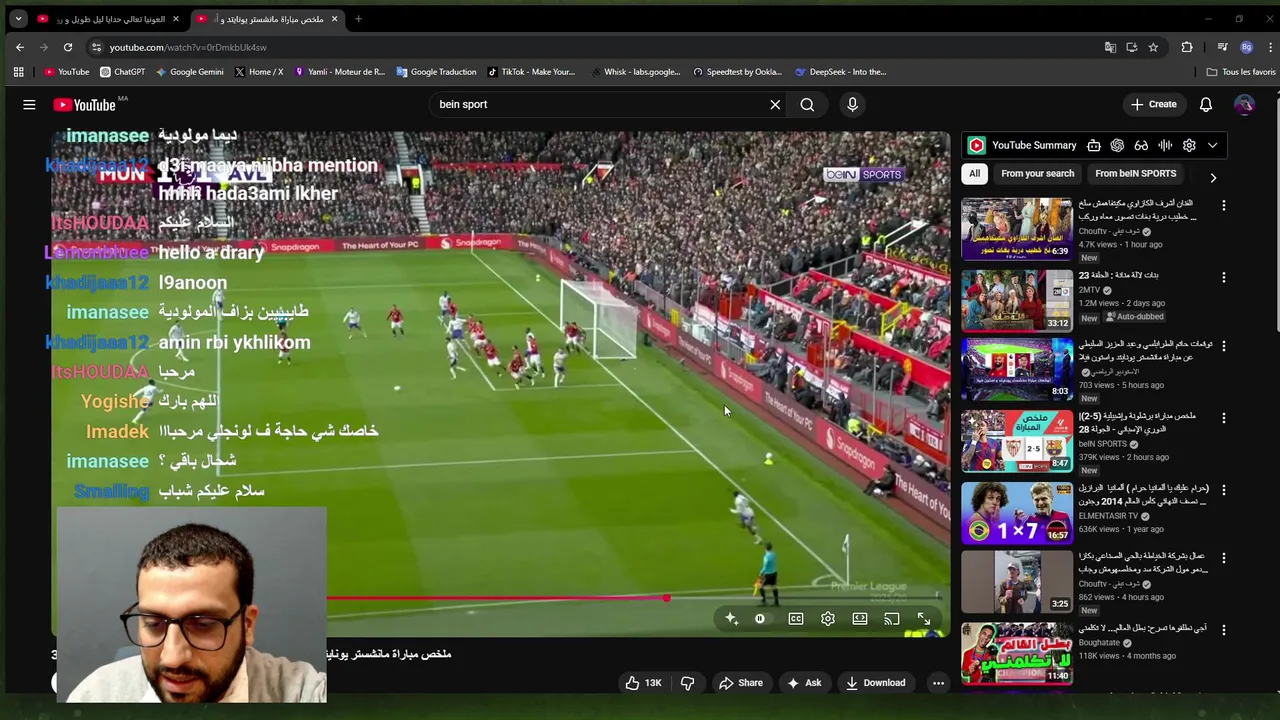
Task: Open options menu for the 3:25 Chouftv video
Action: pyautogui.click(x=1224, y=557)
